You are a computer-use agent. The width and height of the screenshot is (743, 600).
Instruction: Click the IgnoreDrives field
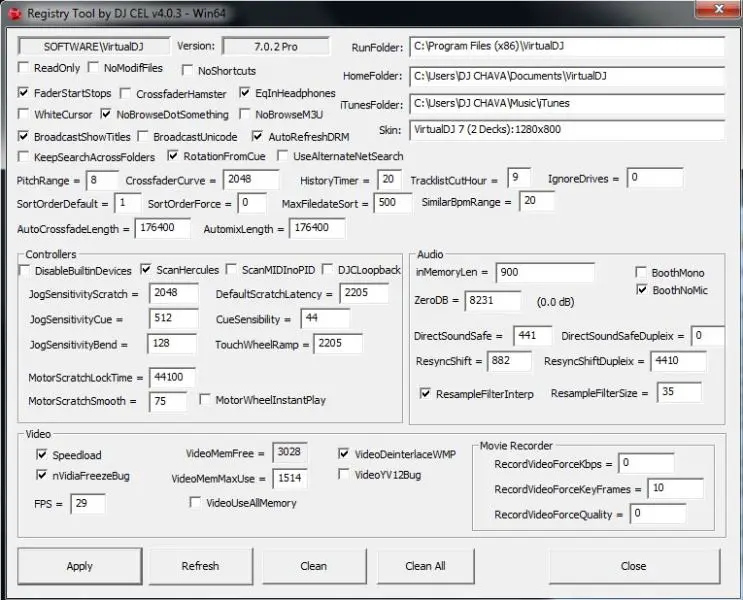tap(655, 177)
